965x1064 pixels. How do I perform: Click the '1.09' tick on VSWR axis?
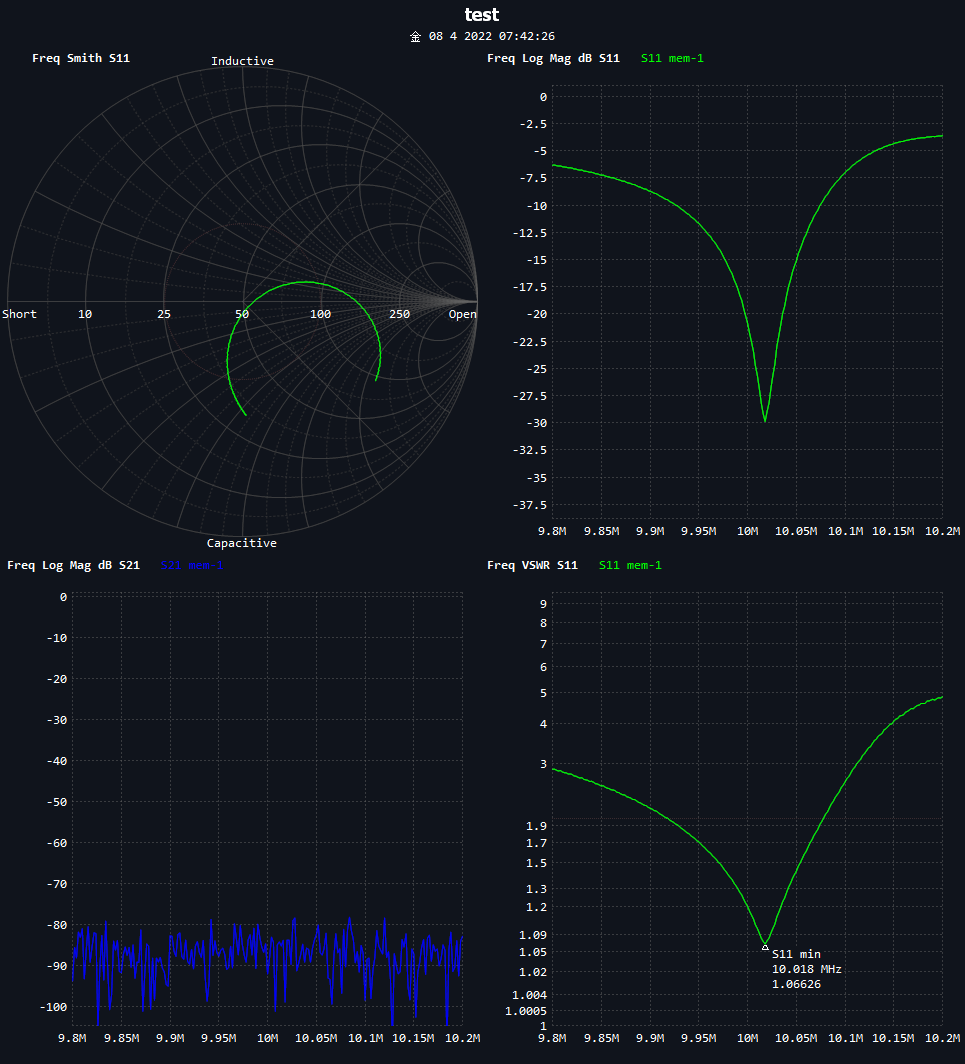click(533, 935)
